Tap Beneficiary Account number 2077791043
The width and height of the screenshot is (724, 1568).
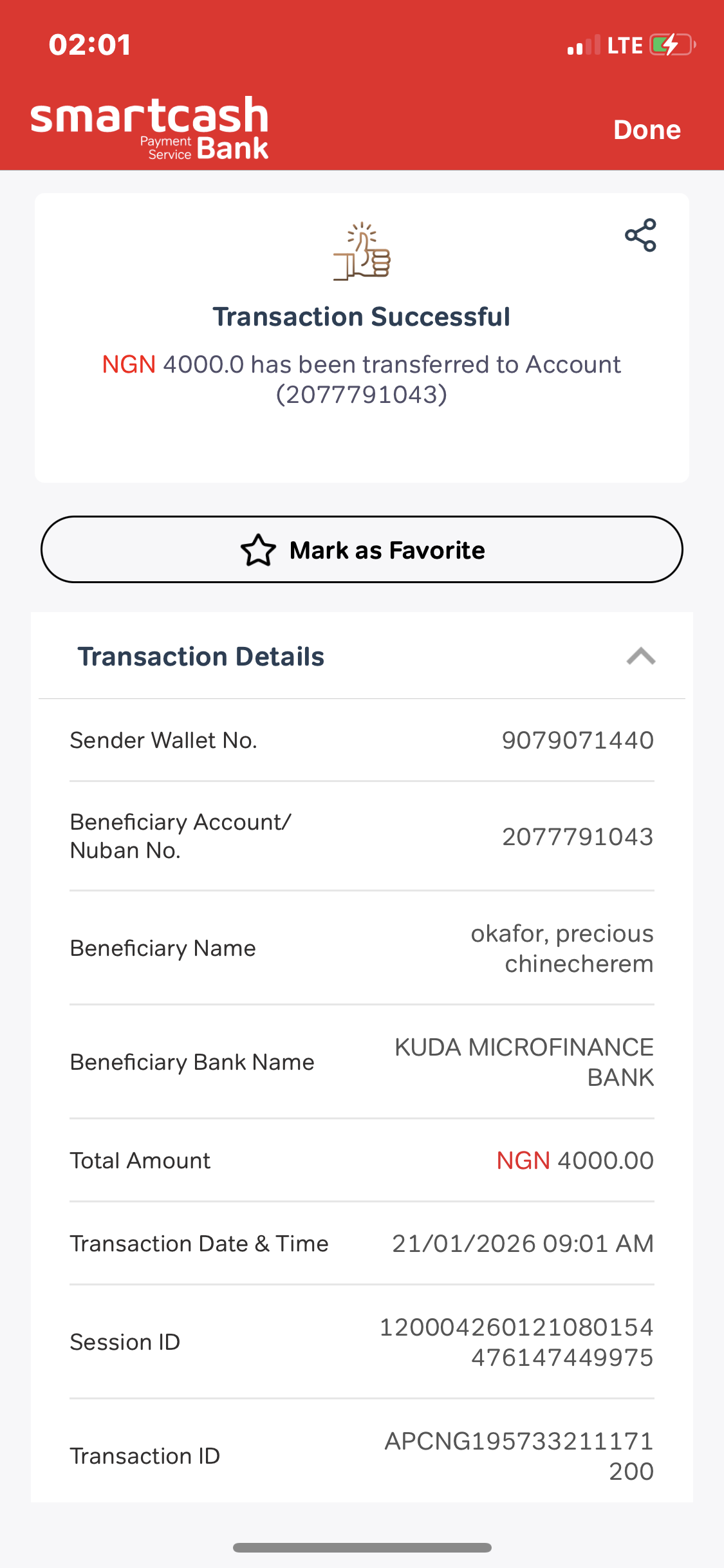tap(577, 837)
